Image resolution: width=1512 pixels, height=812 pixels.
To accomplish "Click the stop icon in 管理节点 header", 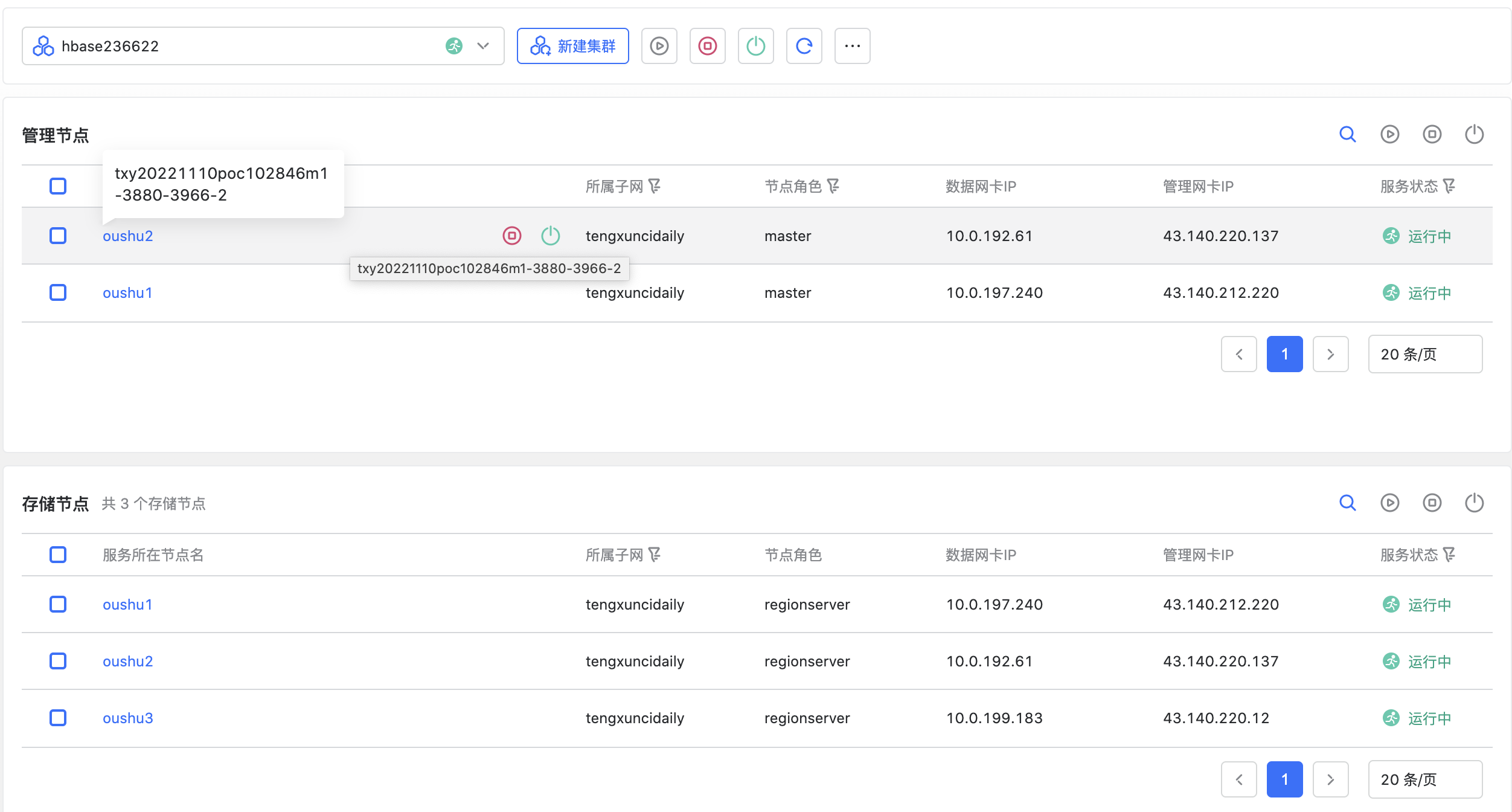I will [x=1432, y=134].
